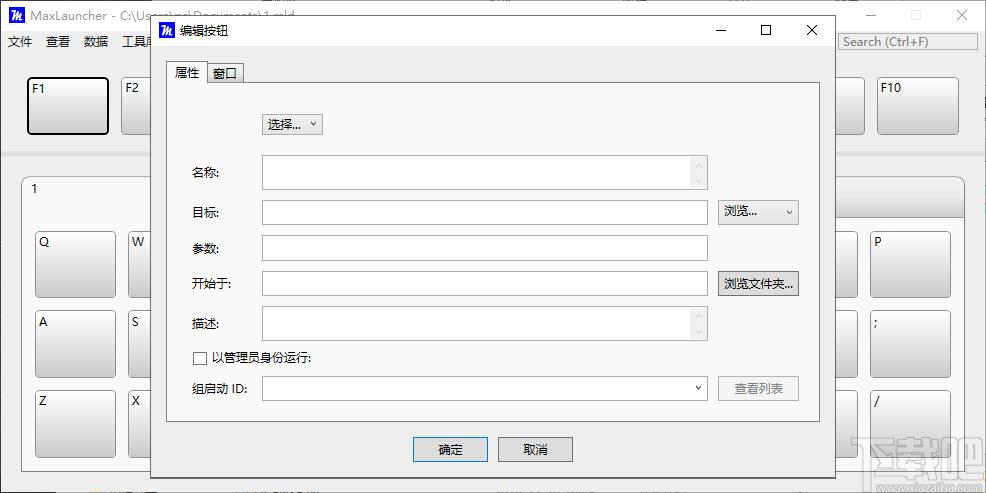Select the Q key button in MaxLauncher
This screenshot has height=493, width=986.
click(75, 264)
